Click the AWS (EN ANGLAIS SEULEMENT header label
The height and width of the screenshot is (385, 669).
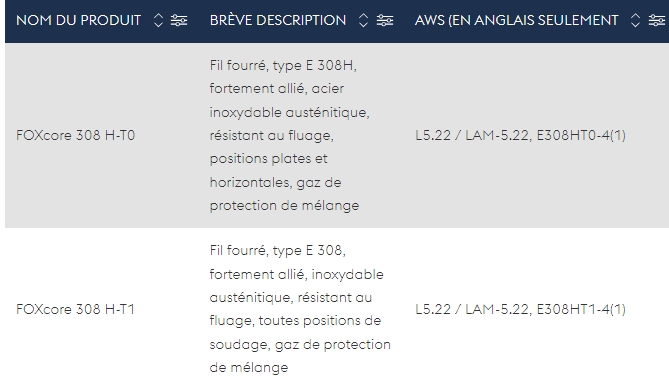516,20
